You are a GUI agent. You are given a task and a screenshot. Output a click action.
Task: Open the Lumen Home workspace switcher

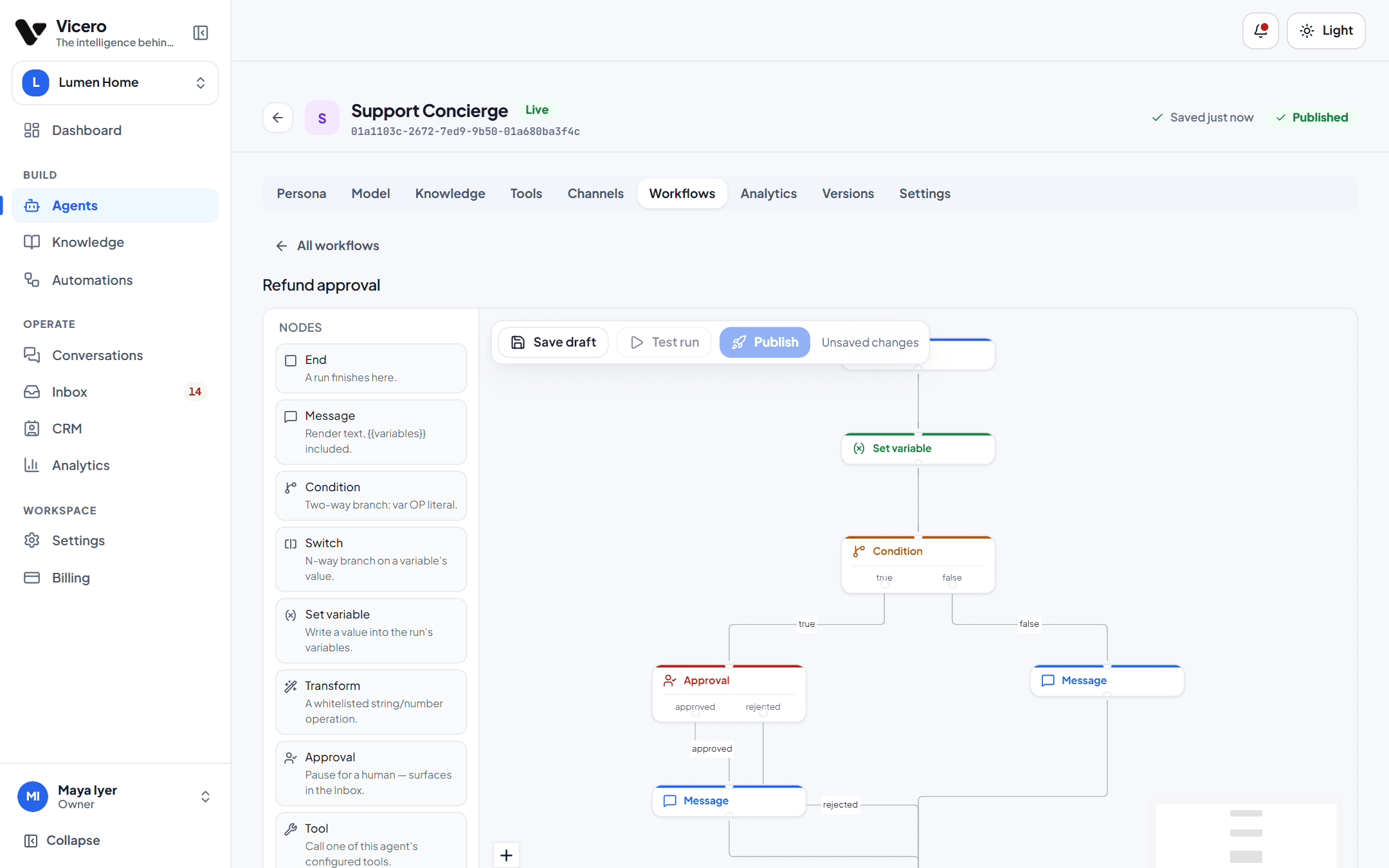click(115, 83)
